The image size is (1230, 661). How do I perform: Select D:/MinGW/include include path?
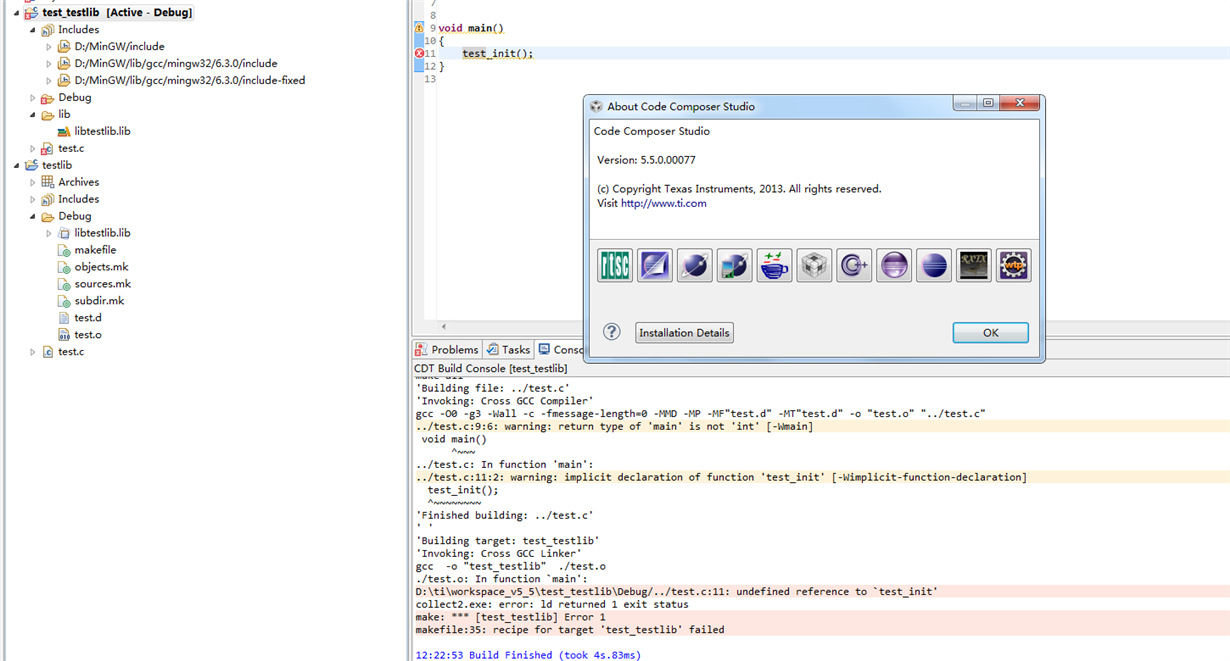click(111, 46)
